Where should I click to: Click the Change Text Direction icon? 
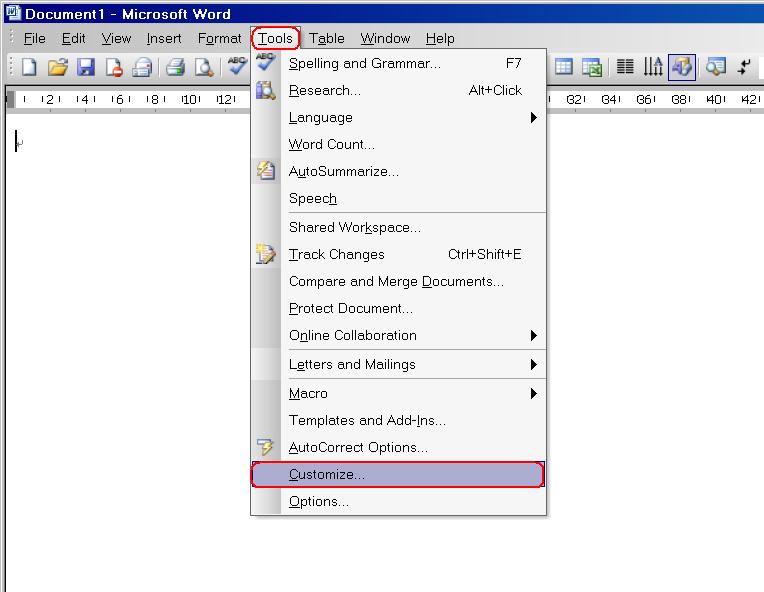point(653,67)
